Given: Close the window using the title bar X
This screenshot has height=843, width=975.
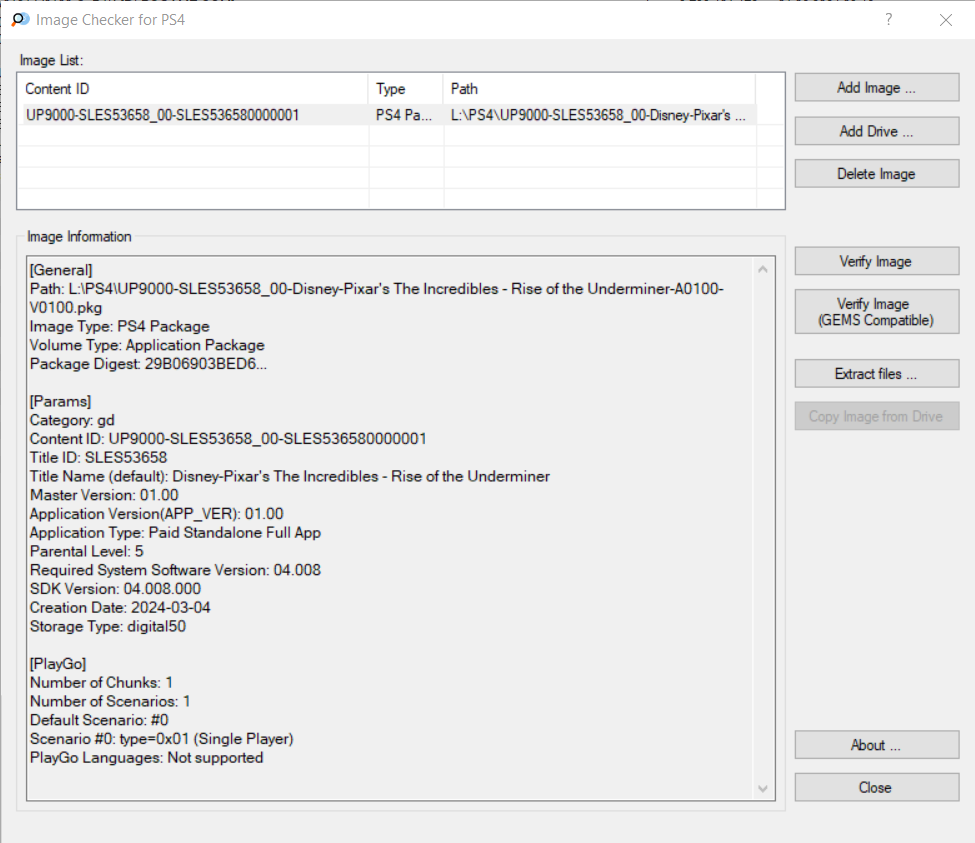Looking at the screenshot, I should point(946,19).
